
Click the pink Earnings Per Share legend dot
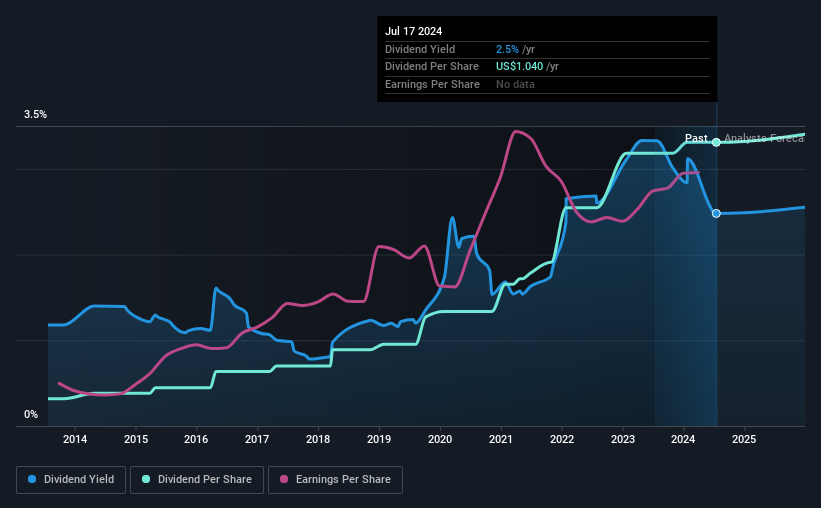(284, 479)
